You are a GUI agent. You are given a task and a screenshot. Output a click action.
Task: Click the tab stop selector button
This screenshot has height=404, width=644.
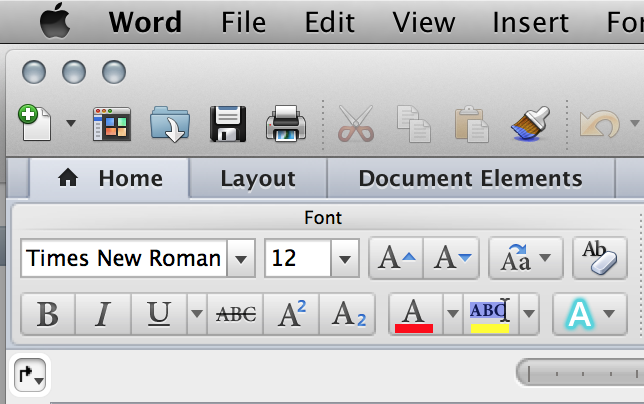click(30, 375)
